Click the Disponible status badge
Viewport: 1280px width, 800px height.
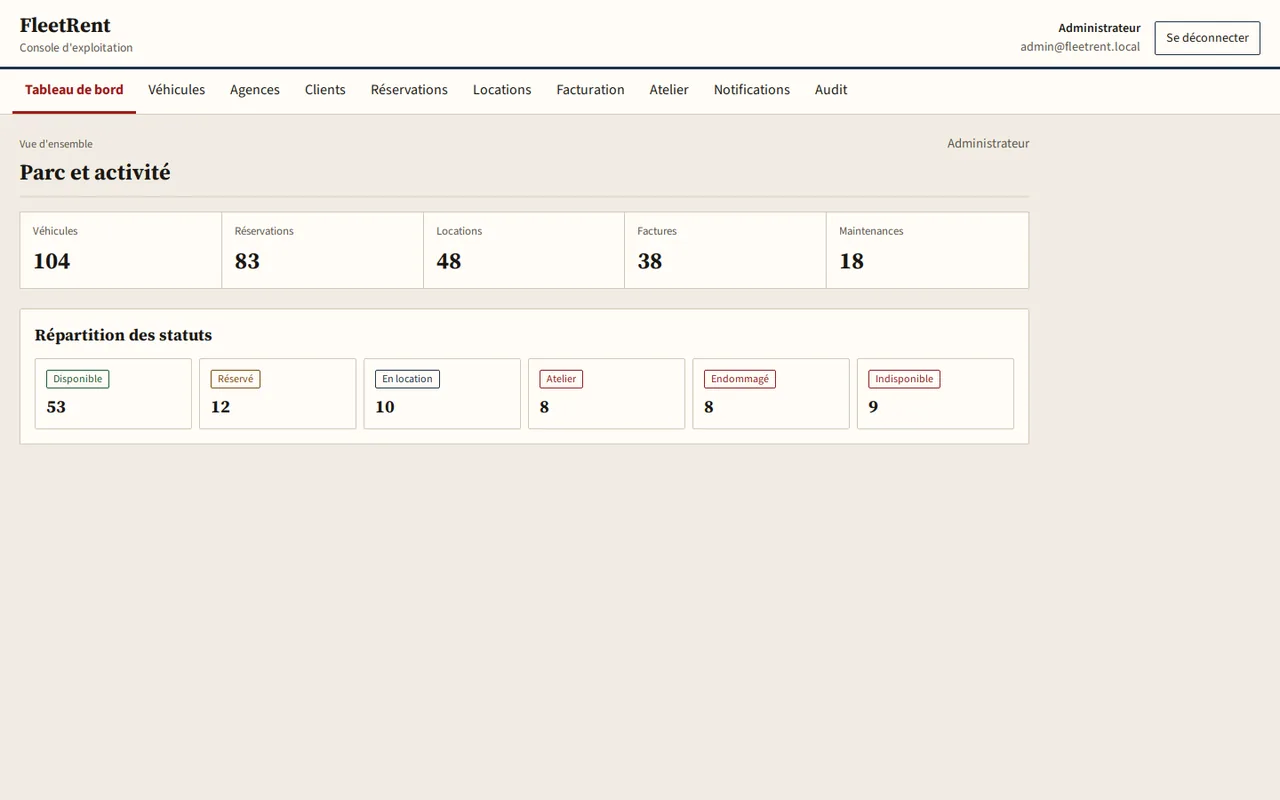pos(78,379)
